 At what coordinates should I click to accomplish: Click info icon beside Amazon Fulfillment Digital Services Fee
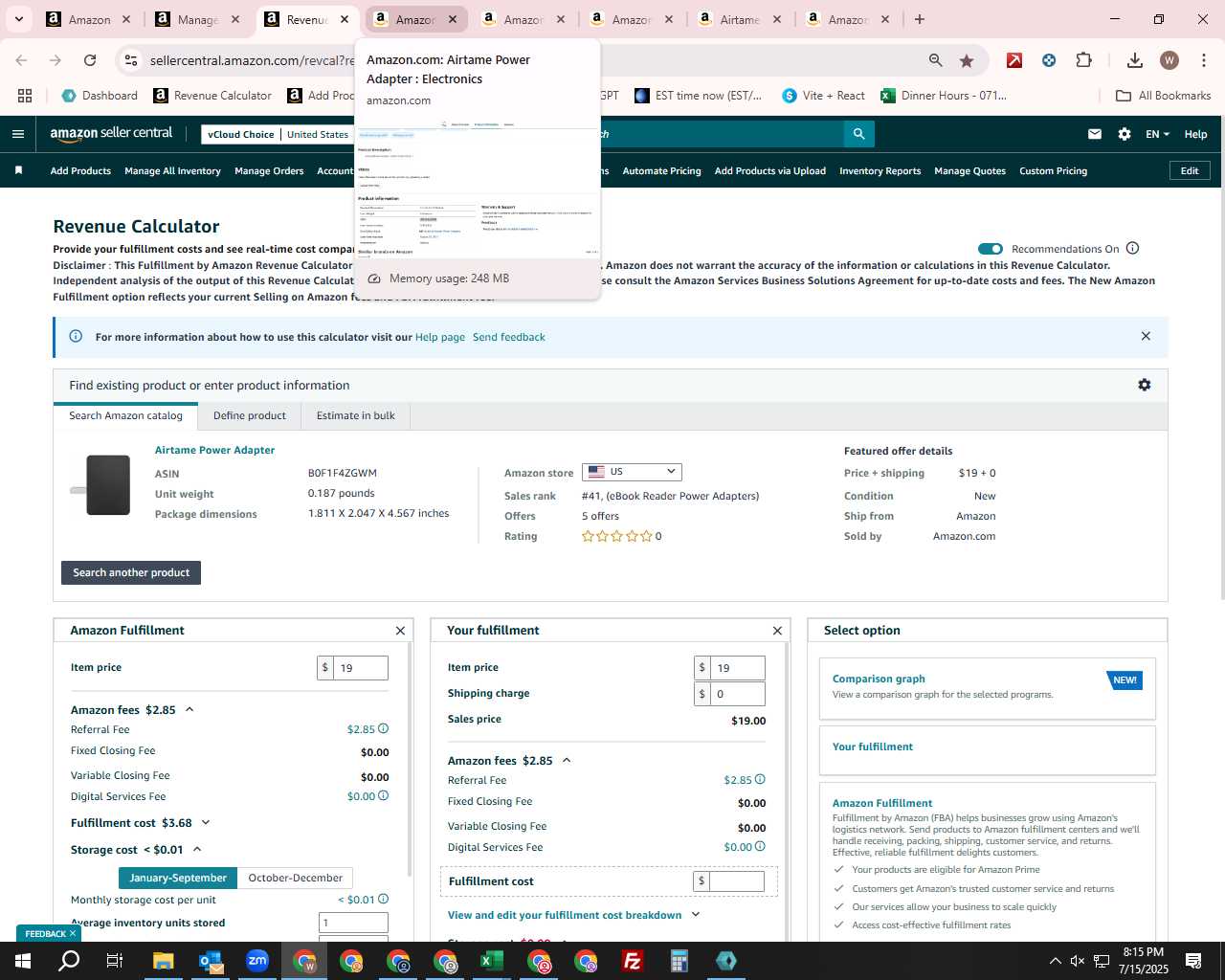pyautogui.click(x=384, y=795)
